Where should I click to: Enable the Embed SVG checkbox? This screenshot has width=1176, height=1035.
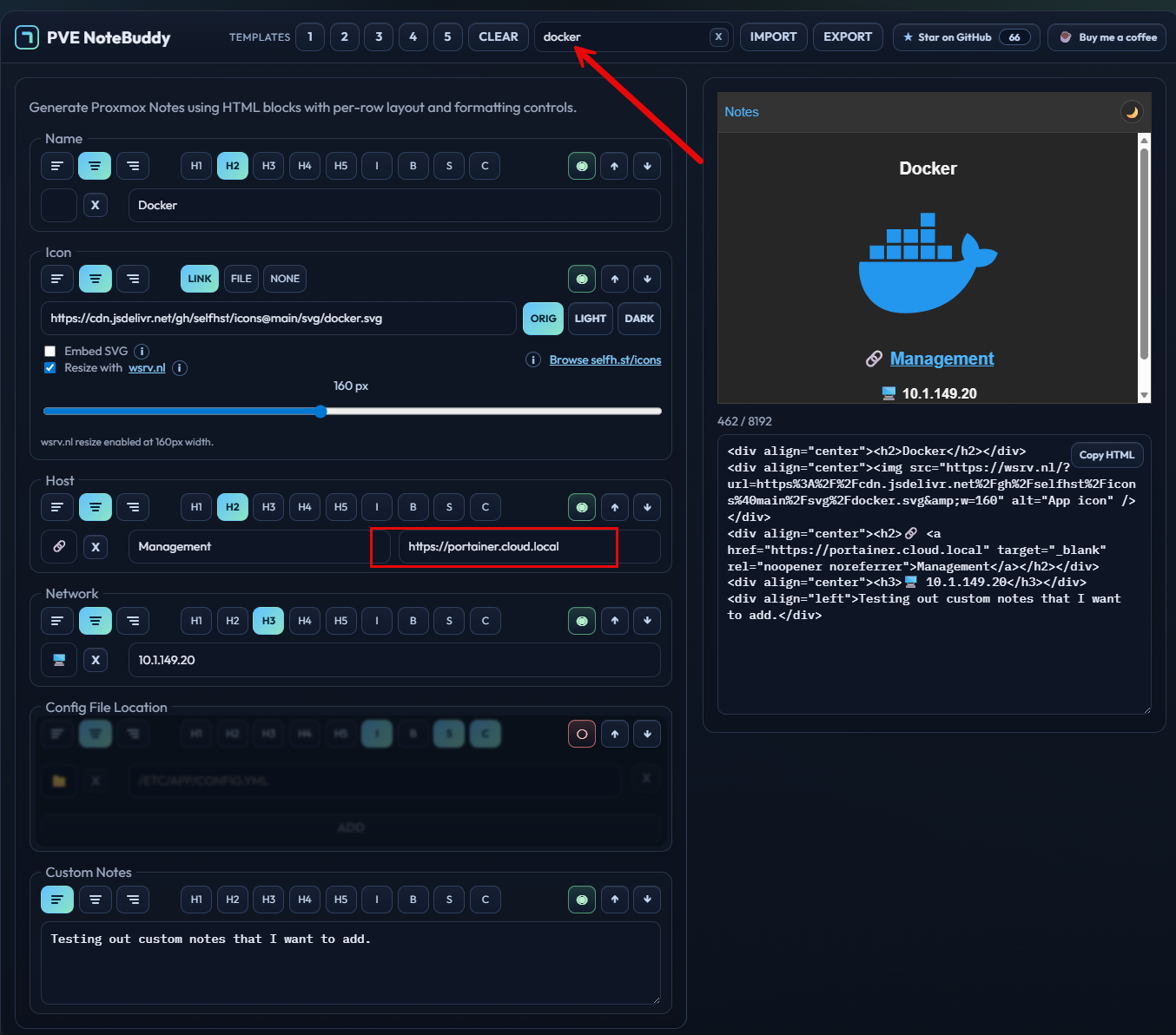[x=50, y=351]
